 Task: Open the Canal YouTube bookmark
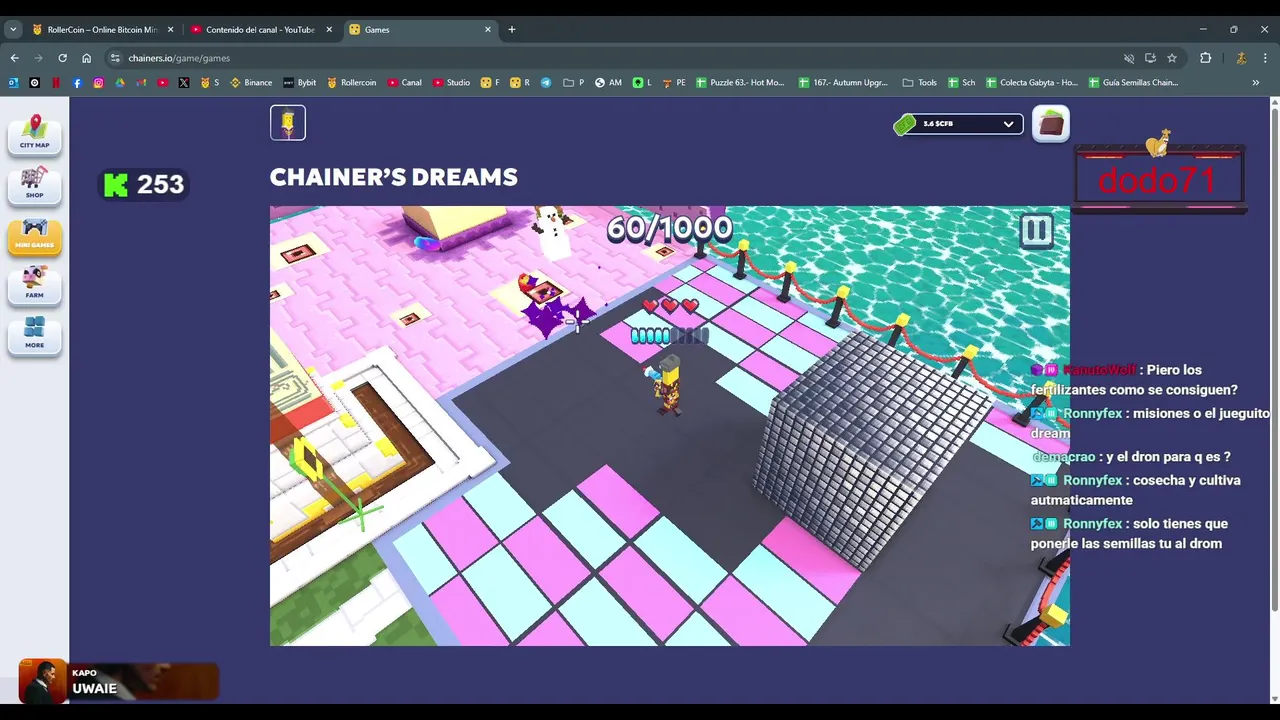405,83
